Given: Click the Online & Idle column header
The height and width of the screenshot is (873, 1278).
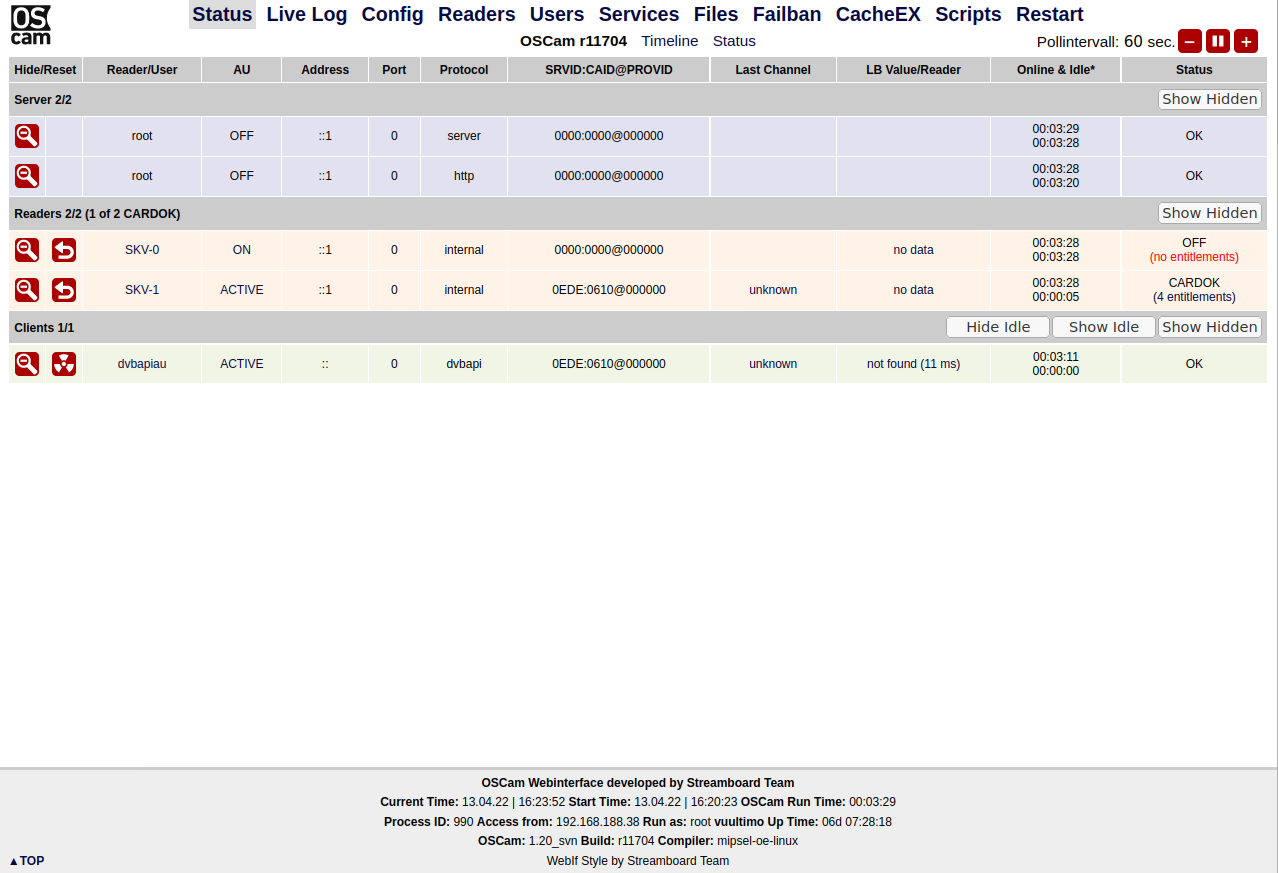Looking at the screenshot, I should [1056, 70].
